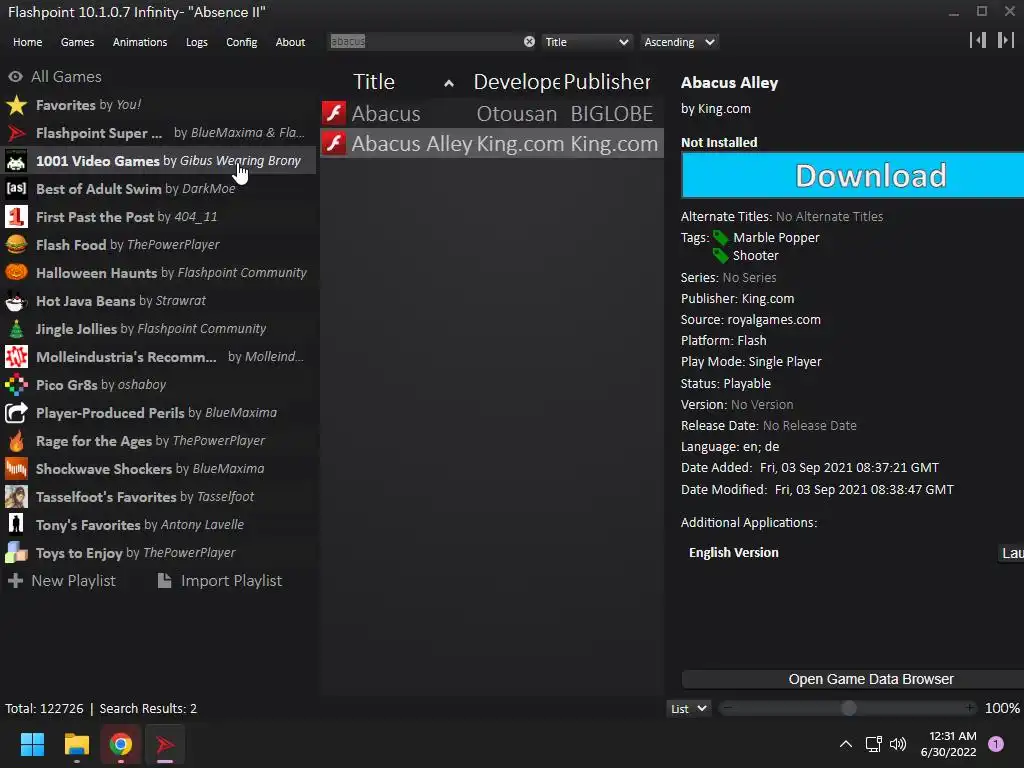Open the Ascending order dropdown
The height and width of the screenshot is (768, 1024).
[679, 42]
